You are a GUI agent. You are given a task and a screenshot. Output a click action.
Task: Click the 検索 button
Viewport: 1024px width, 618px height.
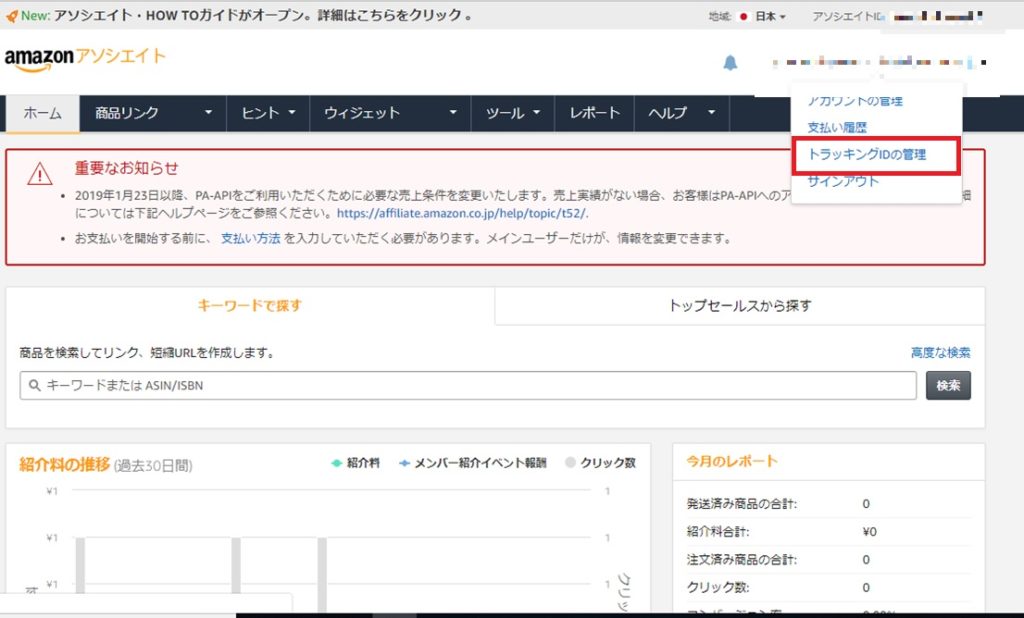pos(948,385)
